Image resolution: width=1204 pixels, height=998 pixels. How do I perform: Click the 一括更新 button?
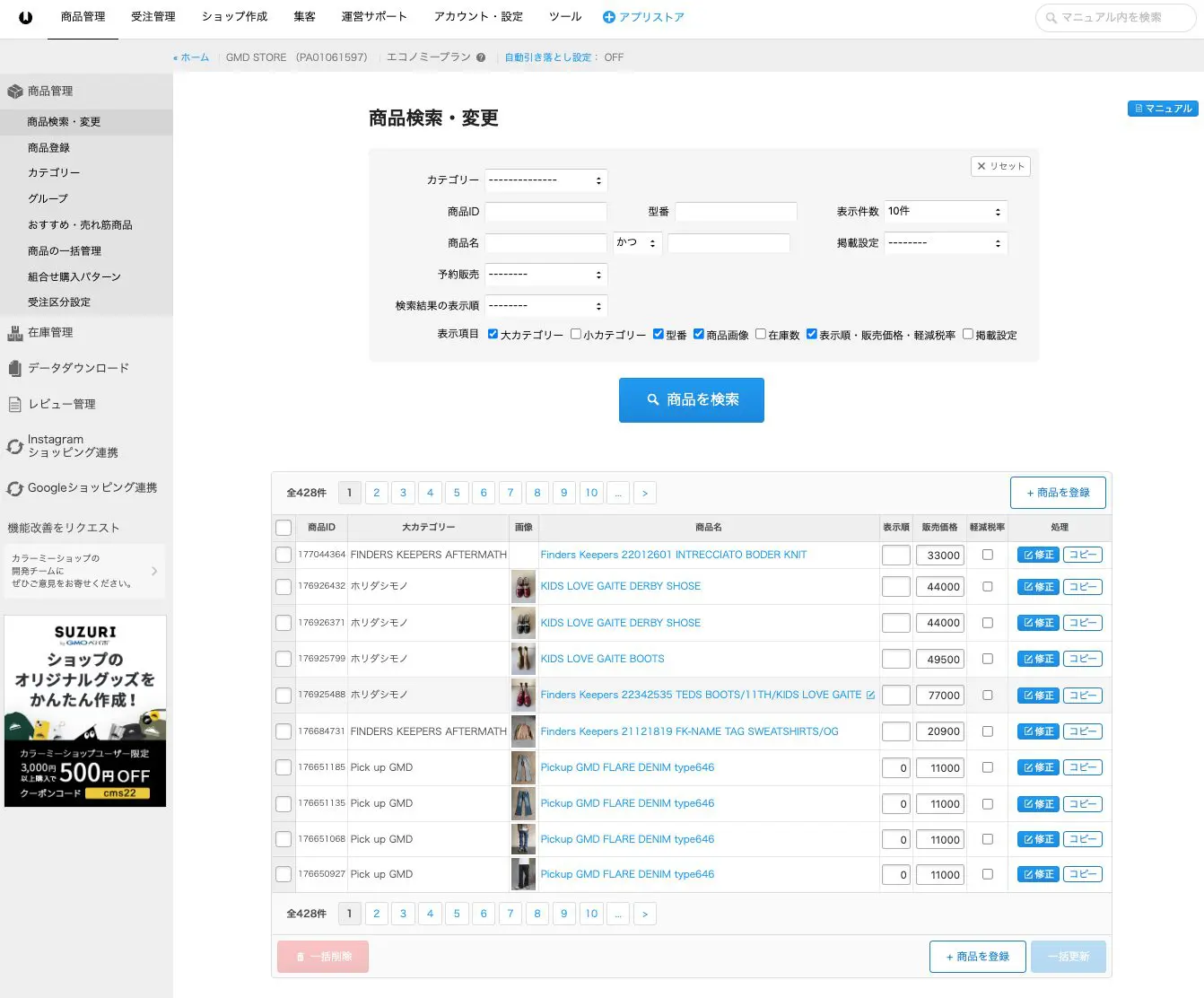1069,957
